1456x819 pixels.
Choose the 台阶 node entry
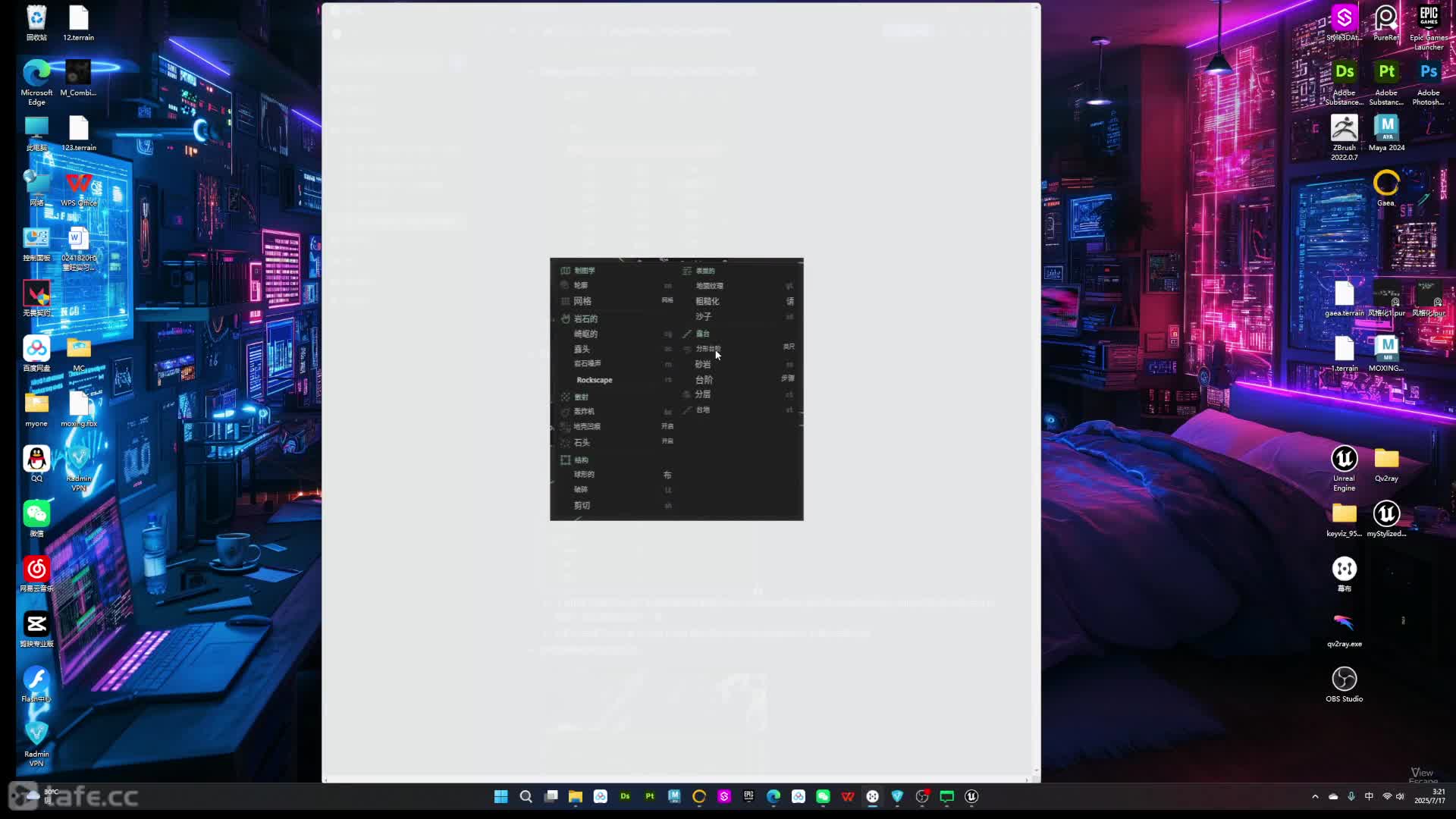704,379
